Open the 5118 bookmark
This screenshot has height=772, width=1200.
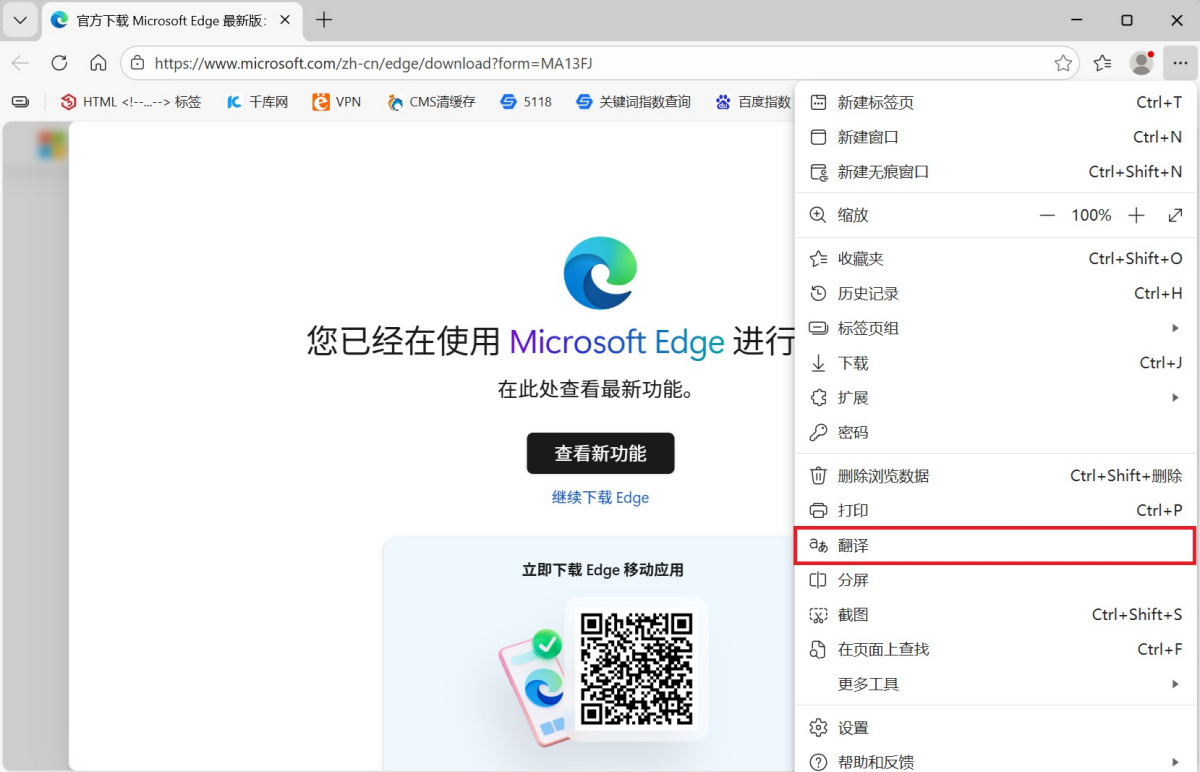525,101
